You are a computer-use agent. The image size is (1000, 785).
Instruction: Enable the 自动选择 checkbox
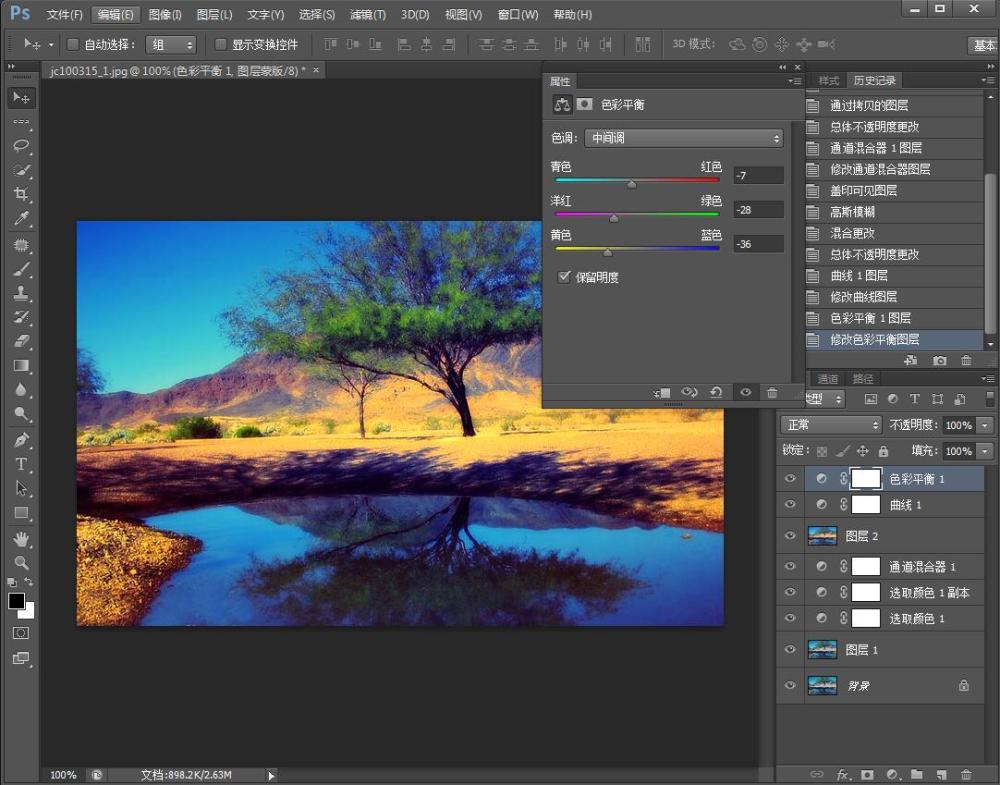73,45
